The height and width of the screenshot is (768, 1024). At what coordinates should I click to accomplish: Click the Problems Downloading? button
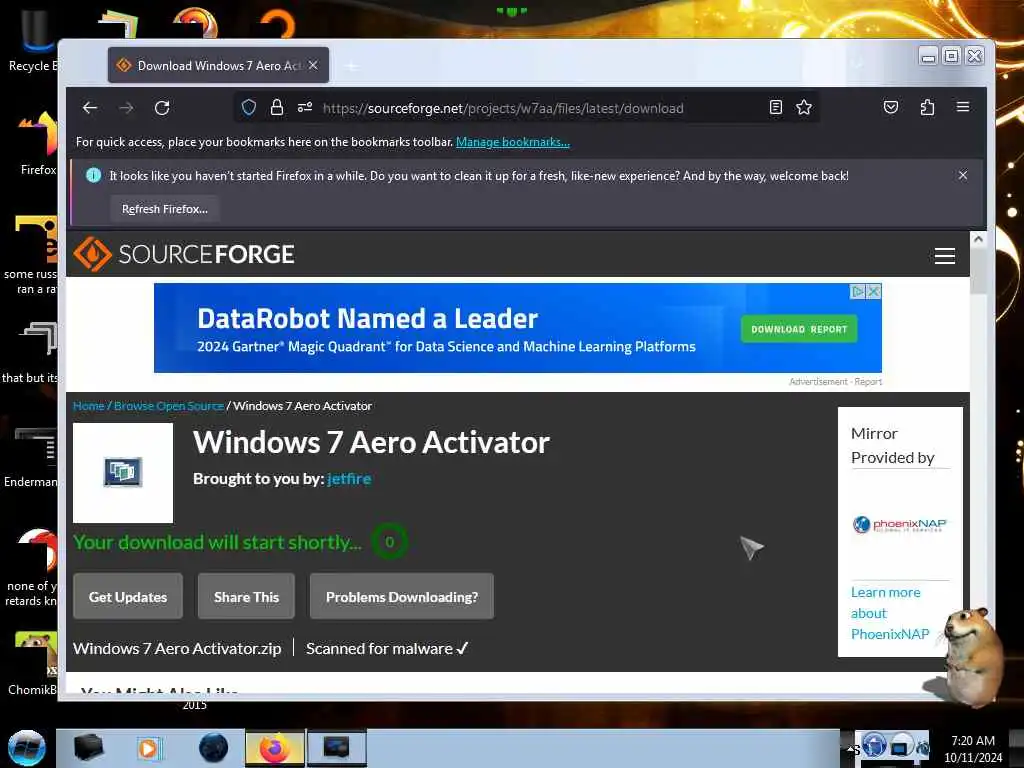pyautogui.click(x=402, y=596)
